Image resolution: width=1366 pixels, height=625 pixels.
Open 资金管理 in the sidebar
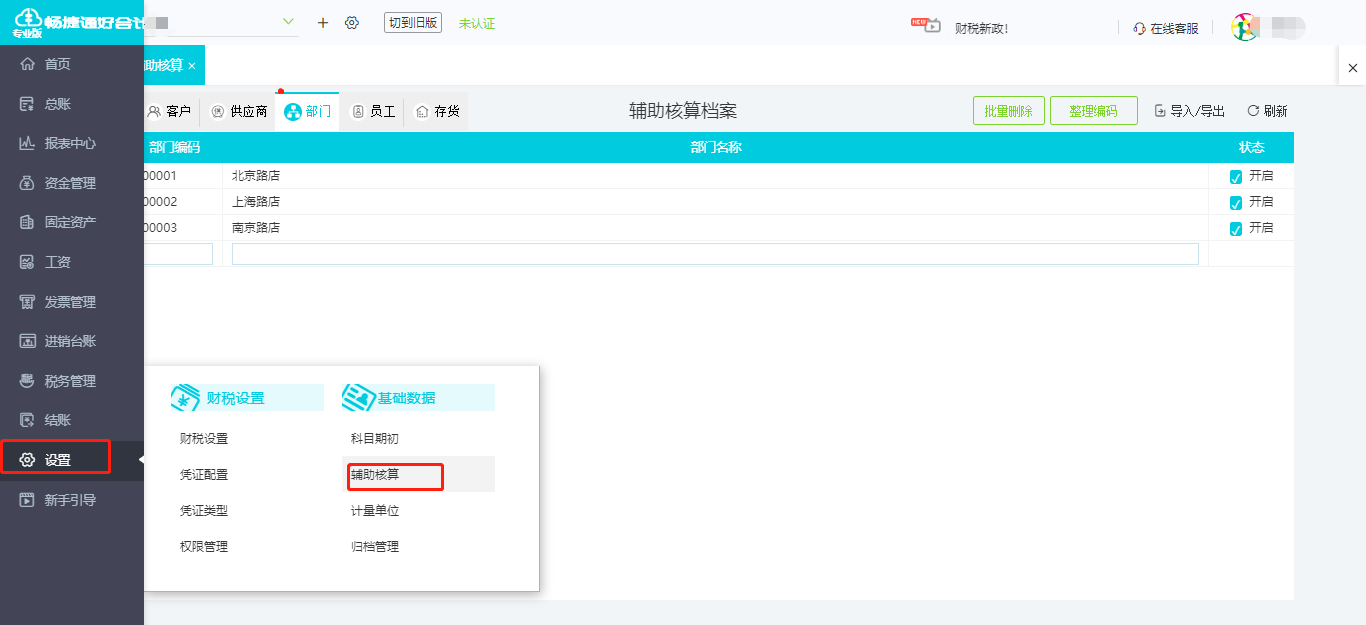tap(71, 183)
